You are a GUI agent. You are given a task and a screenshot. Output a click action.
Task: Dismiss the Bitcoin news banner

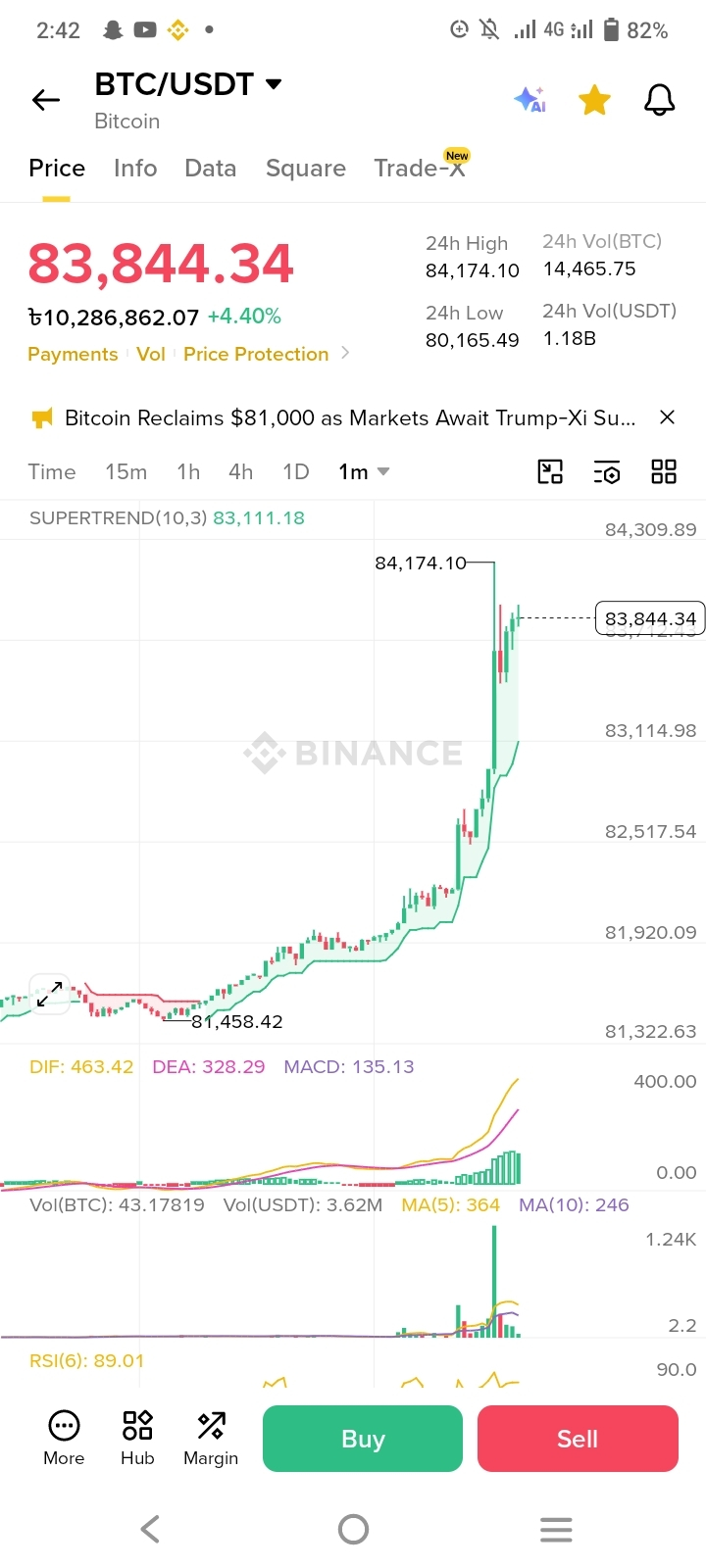coord(667,417)
